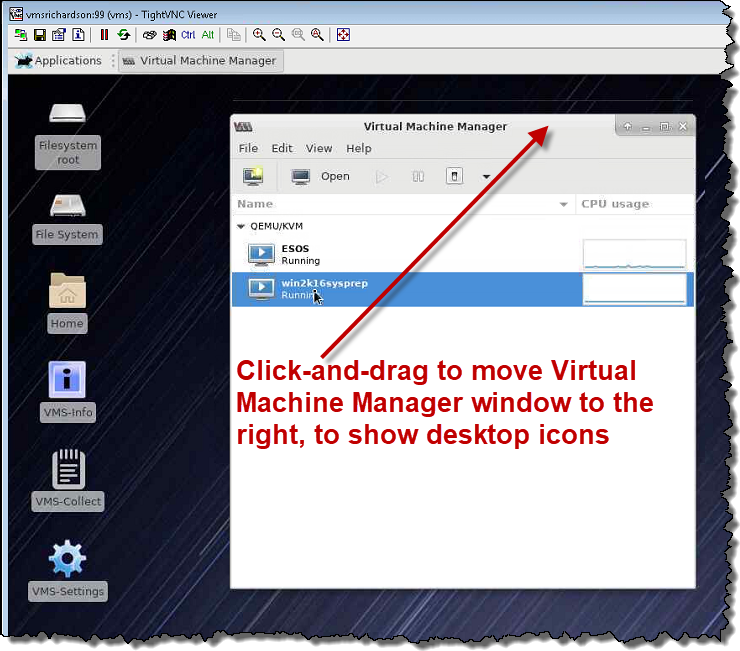The image size is (740, 651).
Task: Send the Windows Start key icon
Action: 169,35
